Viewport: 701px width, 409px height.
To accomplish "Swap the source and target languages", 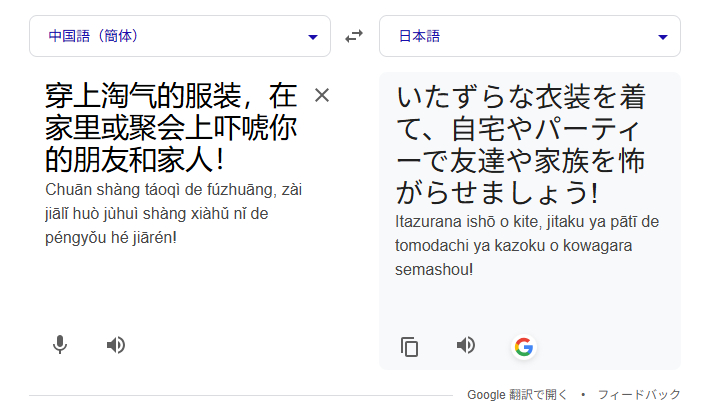I will pyautogui.click(x=354, y=36).
